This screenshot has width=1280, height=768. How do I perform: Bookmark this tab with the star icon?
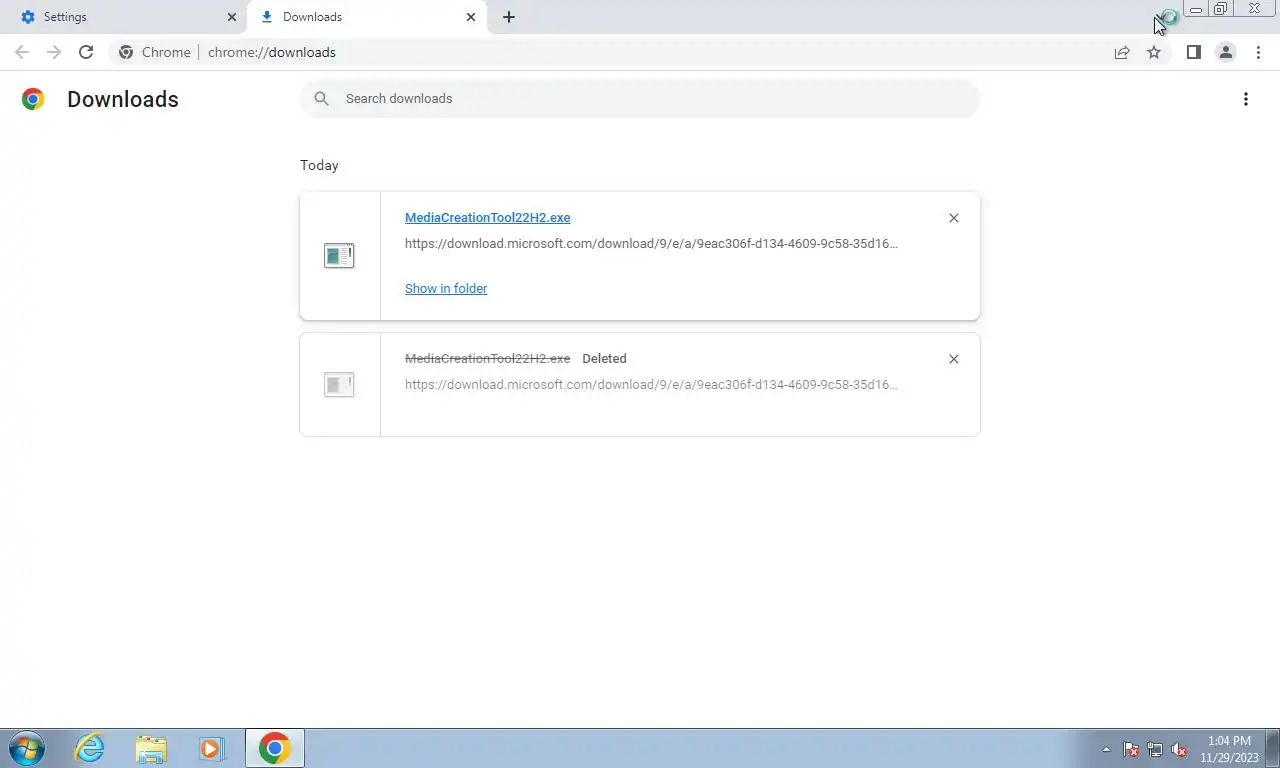(1154, 52)
